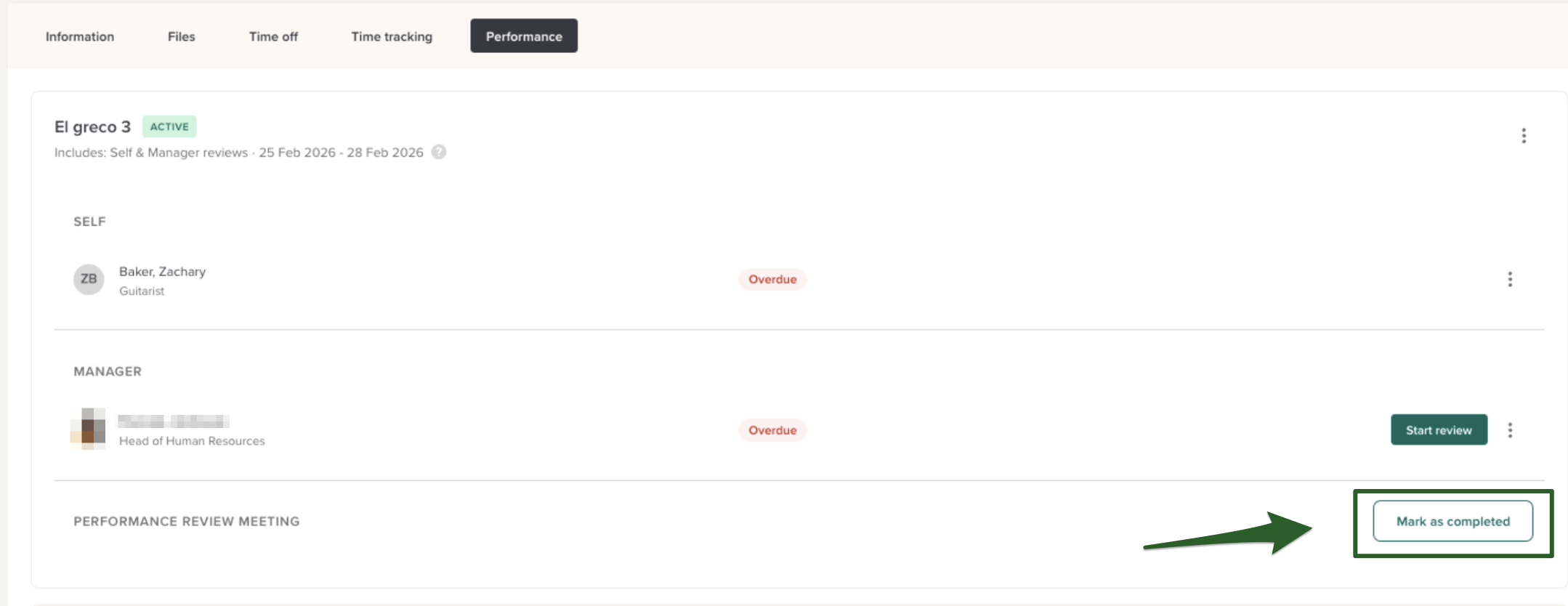Click the Overdue badge in the Self section
The width and height of the screenshot is (1568, 606).
pos(772,280)
